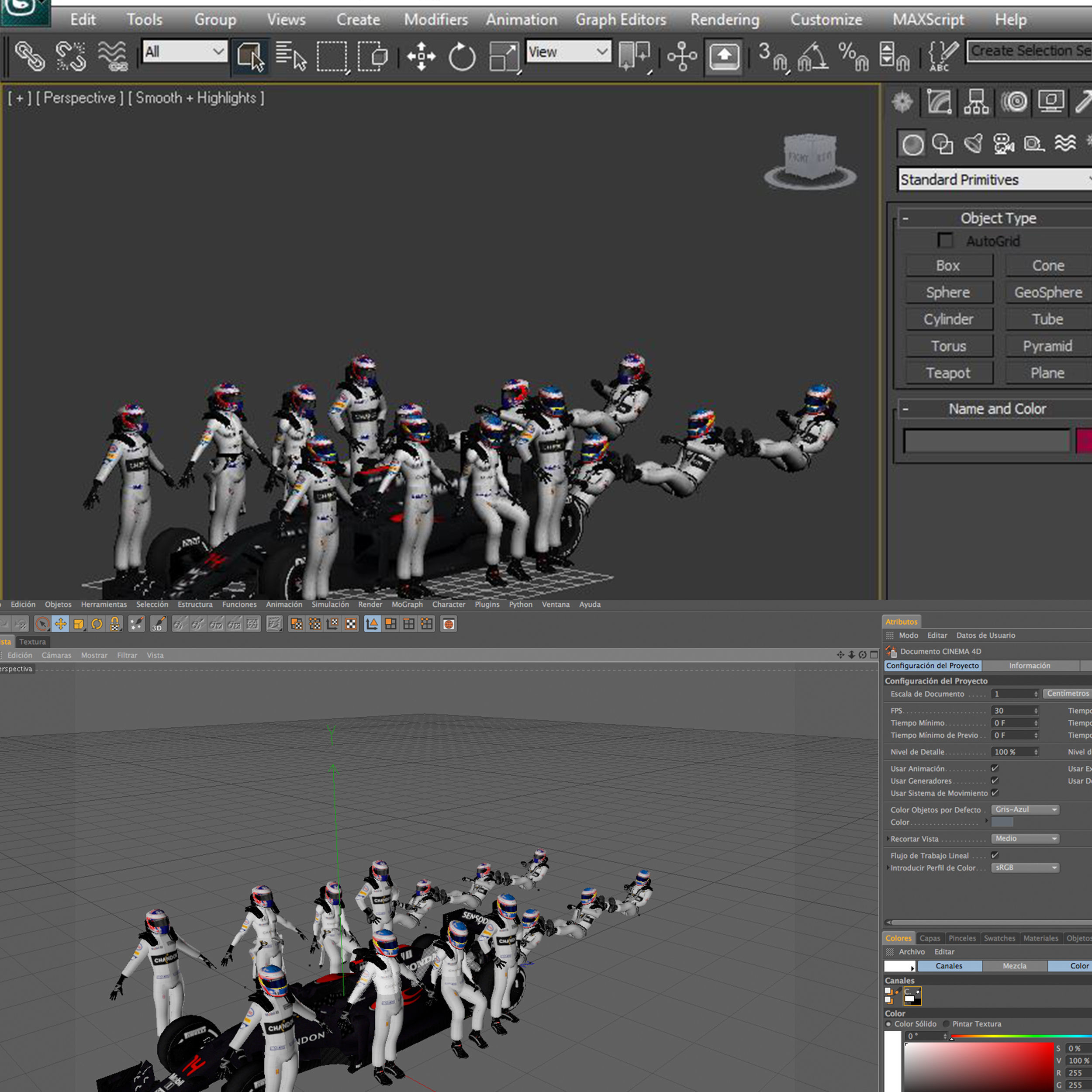The width and height of the screenshot is (1092, 1092).
Task: Open the All selection filter dropdown
Action: tap(184, 52)
